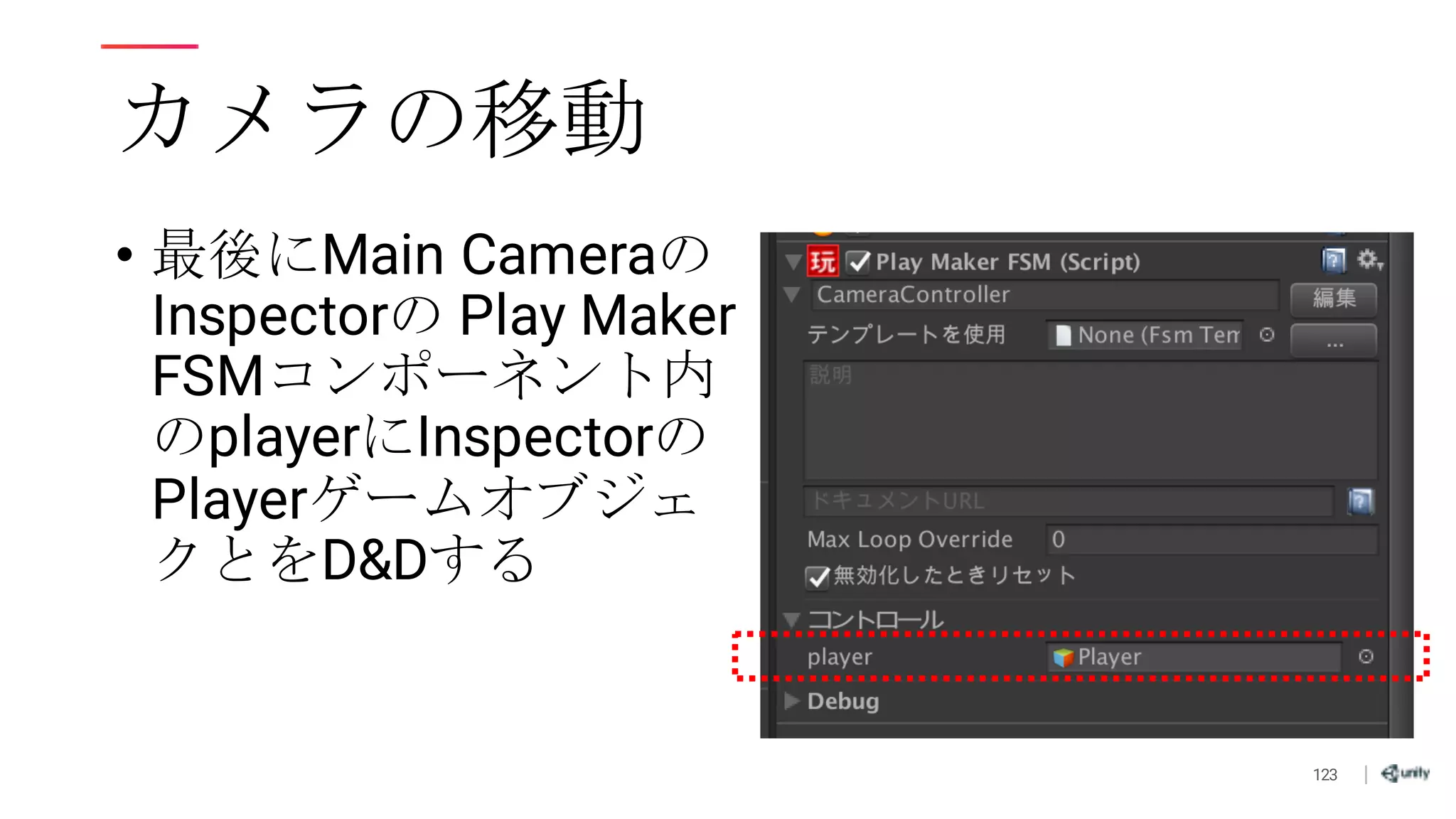Click the Max Loop Override value field
The width and height of the screenshot is (1456, 819).
1211,540
